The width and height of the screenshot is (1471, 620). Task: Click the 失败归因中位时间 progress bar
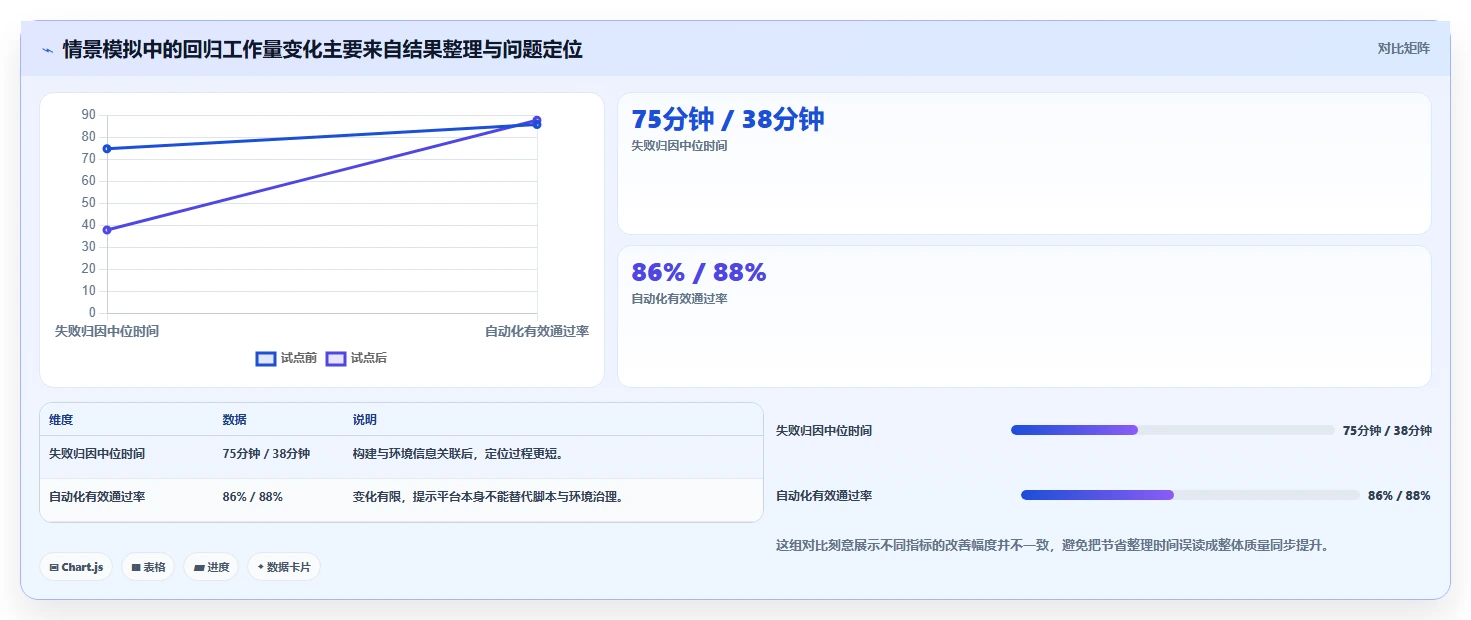click(x=1172, y=430)
